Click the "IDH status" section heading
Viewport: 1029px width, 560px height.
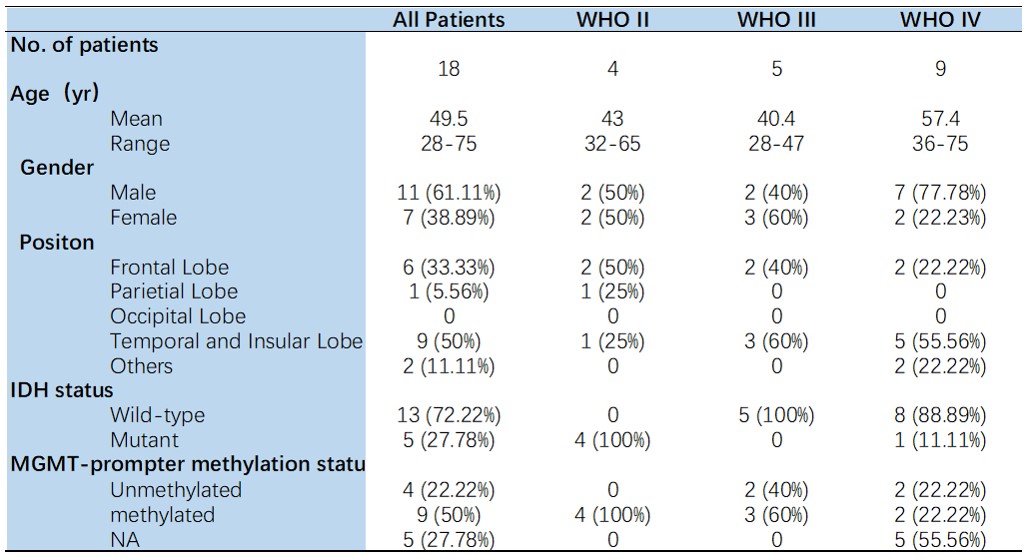pos(62,390)
